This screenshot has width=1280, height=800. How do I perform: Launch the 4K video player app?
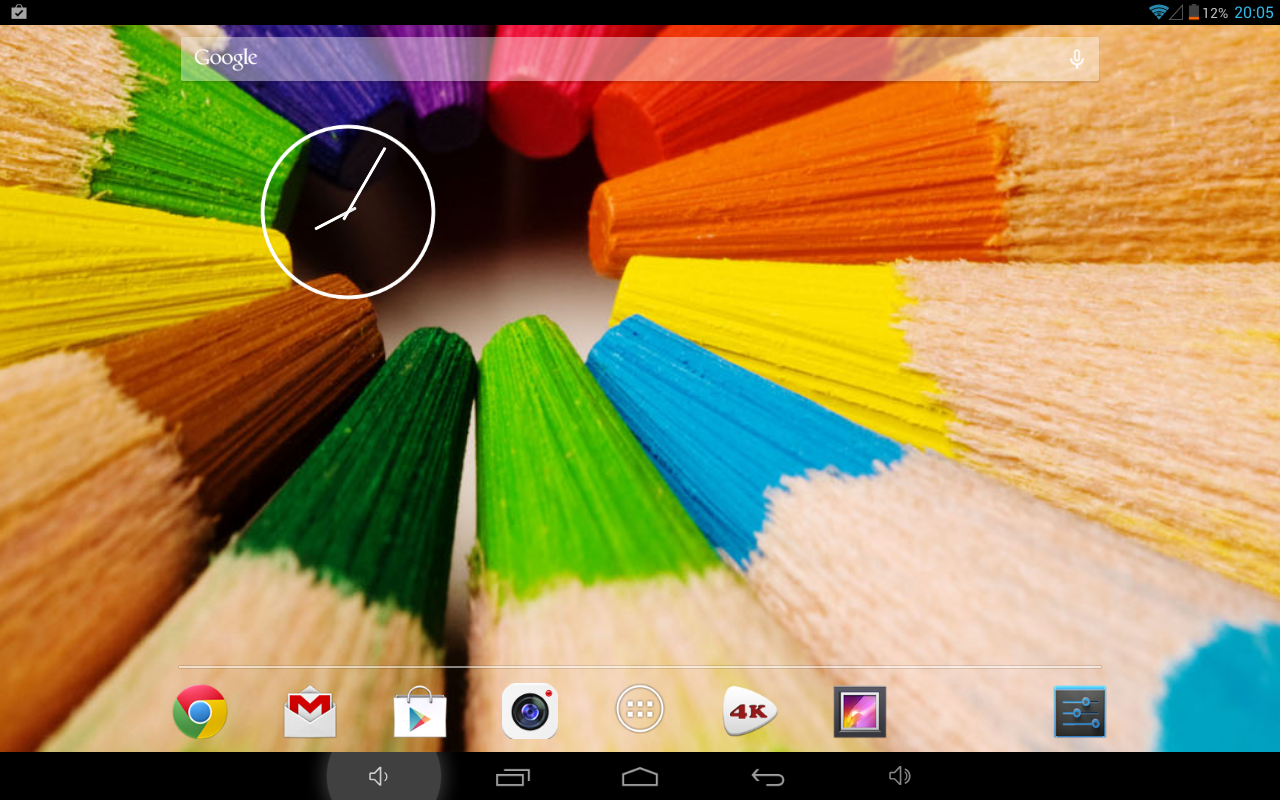[750, 712]
